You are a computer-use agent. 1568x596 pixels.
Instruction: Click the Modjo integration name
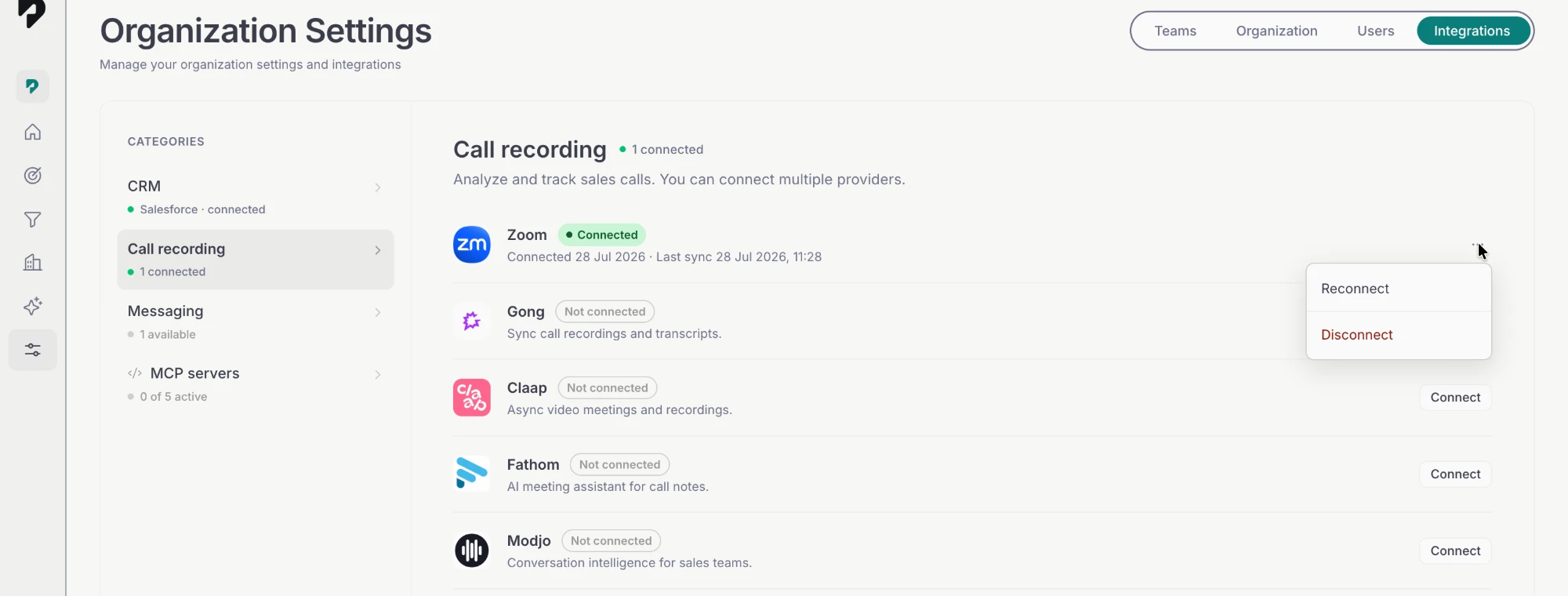point(529,540)
